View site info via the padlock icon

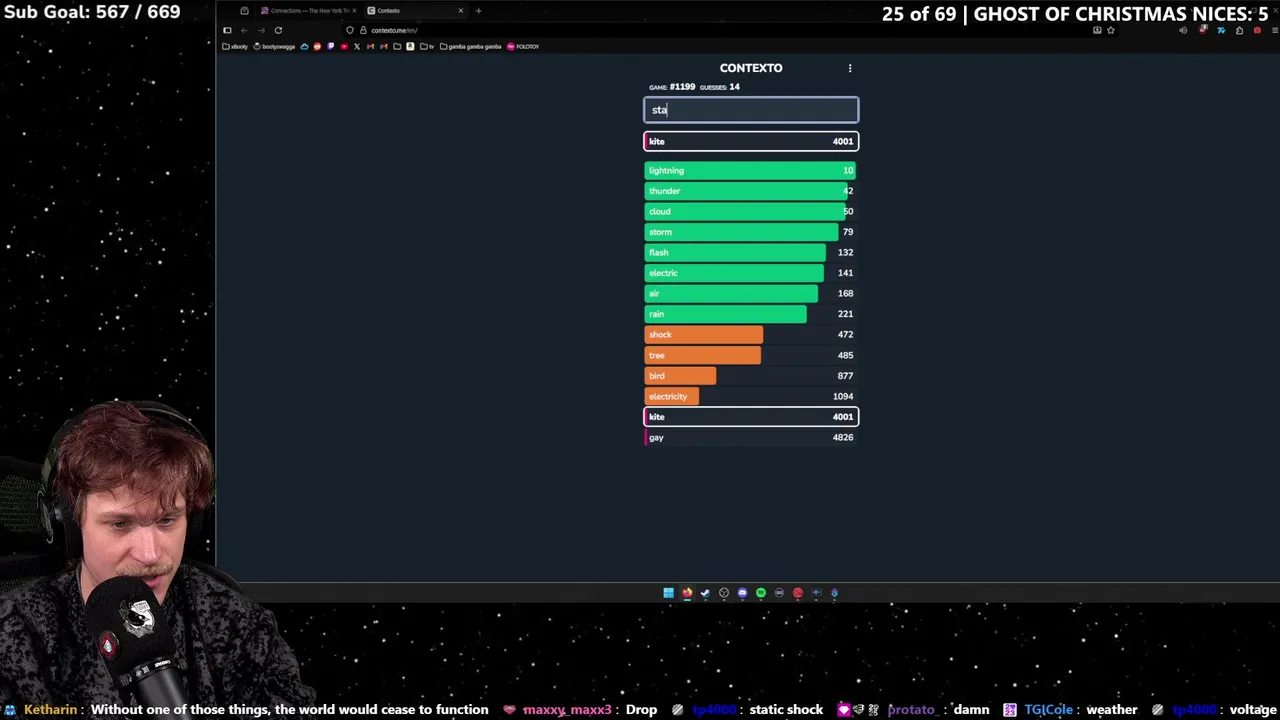[363, 30]
